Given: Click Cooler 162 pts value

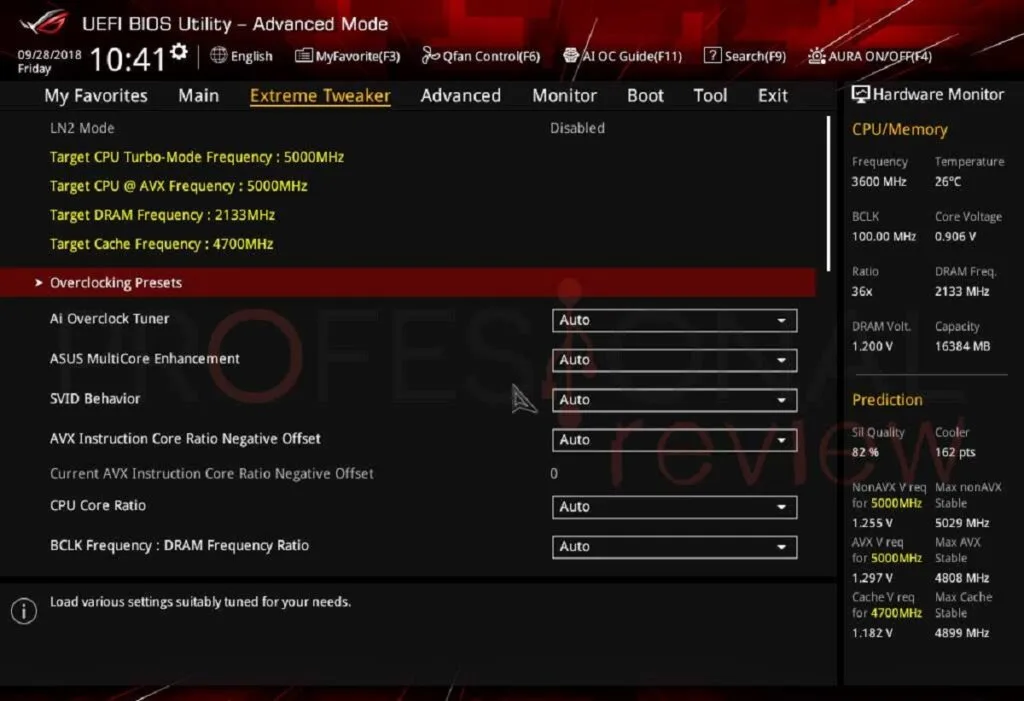Looking at the screenshot, I should tap(955, 452).
